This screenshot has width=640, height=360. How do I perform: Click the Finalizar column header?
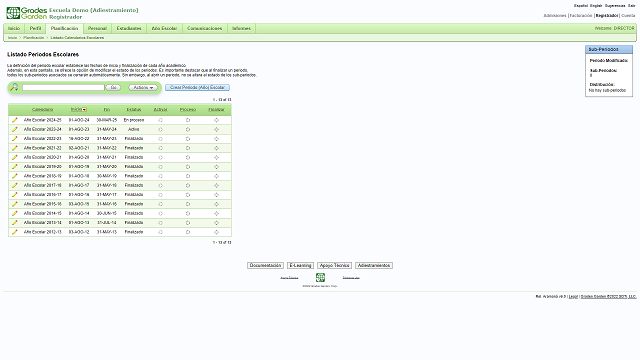click(216, 109)
